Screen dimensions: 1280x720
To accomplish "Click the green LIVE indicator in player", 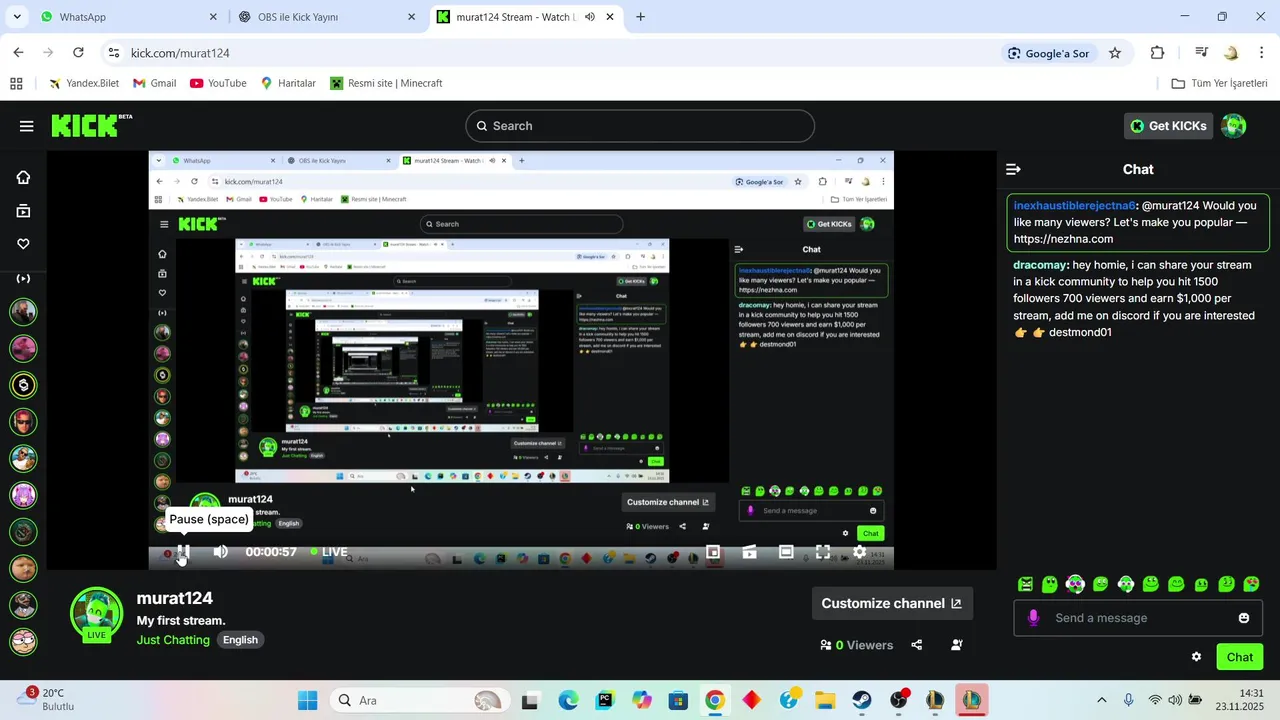I will pyautogui.click(x=329, y=552).
